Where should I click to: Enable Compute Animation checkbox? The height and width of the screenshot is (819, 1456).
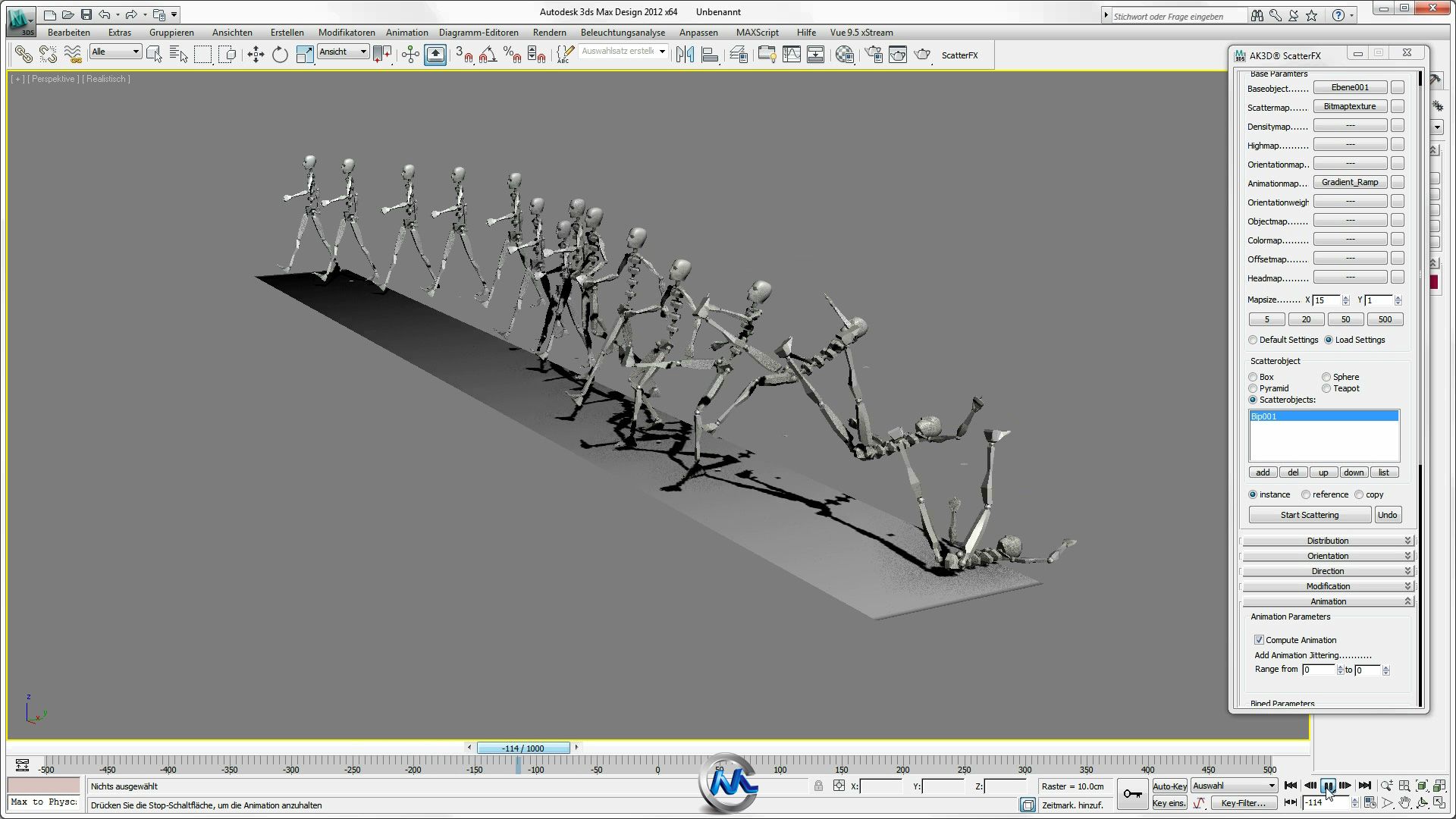tap(1259, 639)
